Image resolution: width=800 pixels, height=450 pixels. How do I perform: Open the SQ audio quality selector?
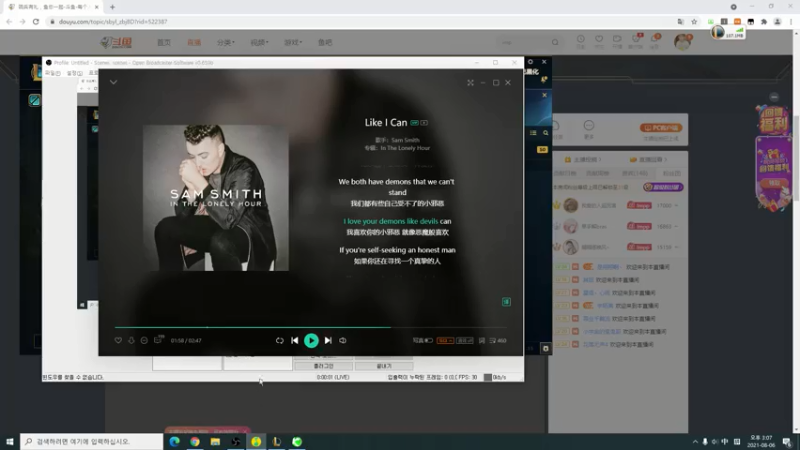(445, 340)
